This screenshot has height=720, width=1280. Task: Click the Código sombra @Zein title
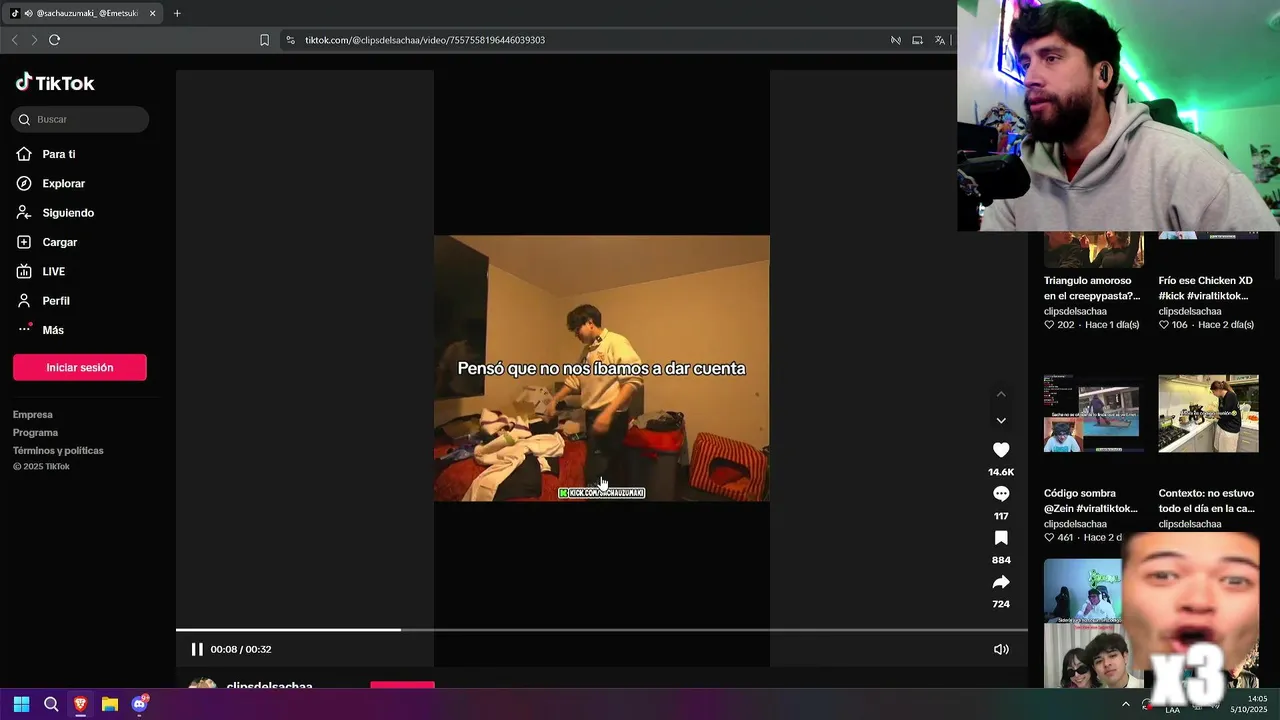coord(1091,501)
